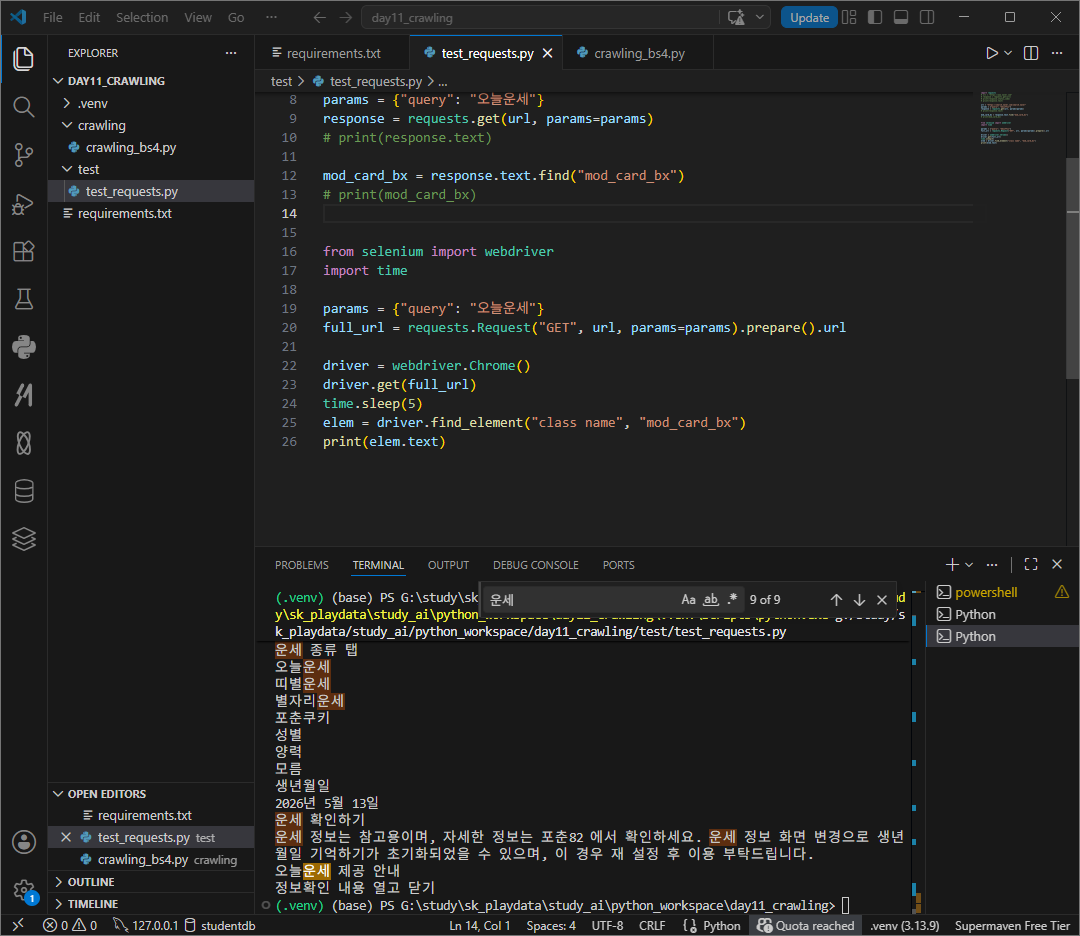Add a new terminal with plus icon

(952, 564)
